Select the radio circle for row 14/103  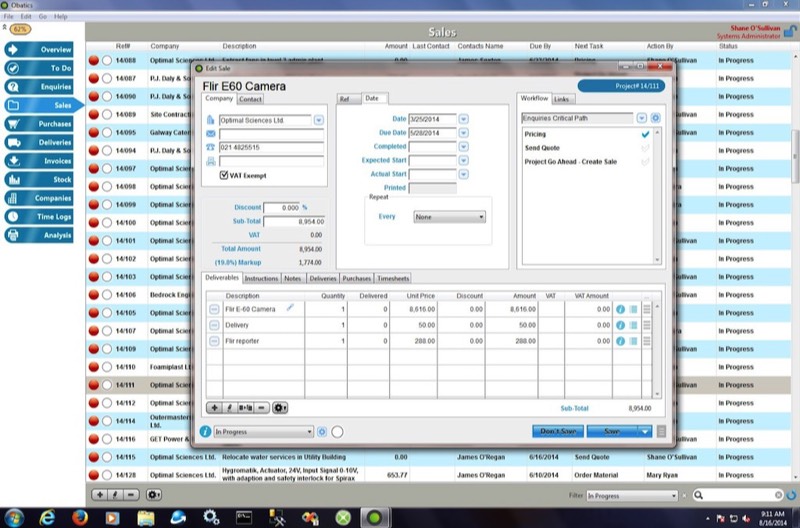[x=107, y=276]
